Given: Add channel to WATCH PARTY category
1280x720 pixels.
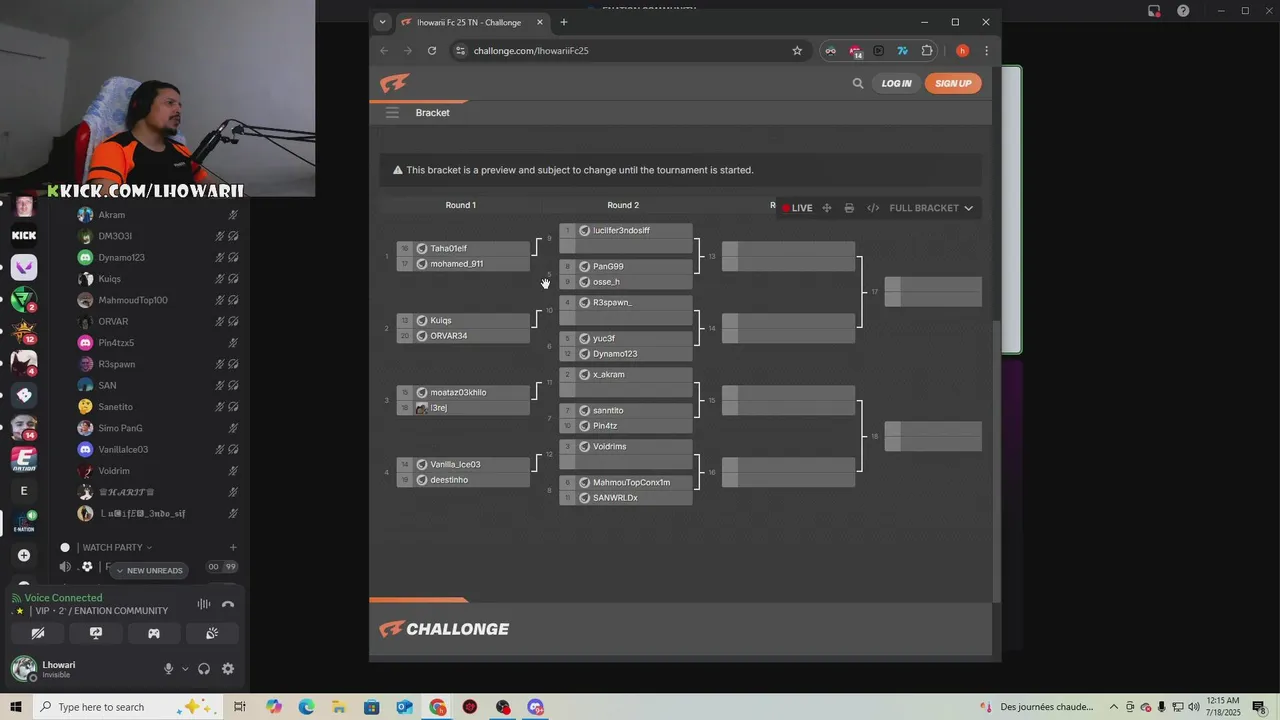Looking at the screenshot, I should pyautogui.click(x=233, y=548).
